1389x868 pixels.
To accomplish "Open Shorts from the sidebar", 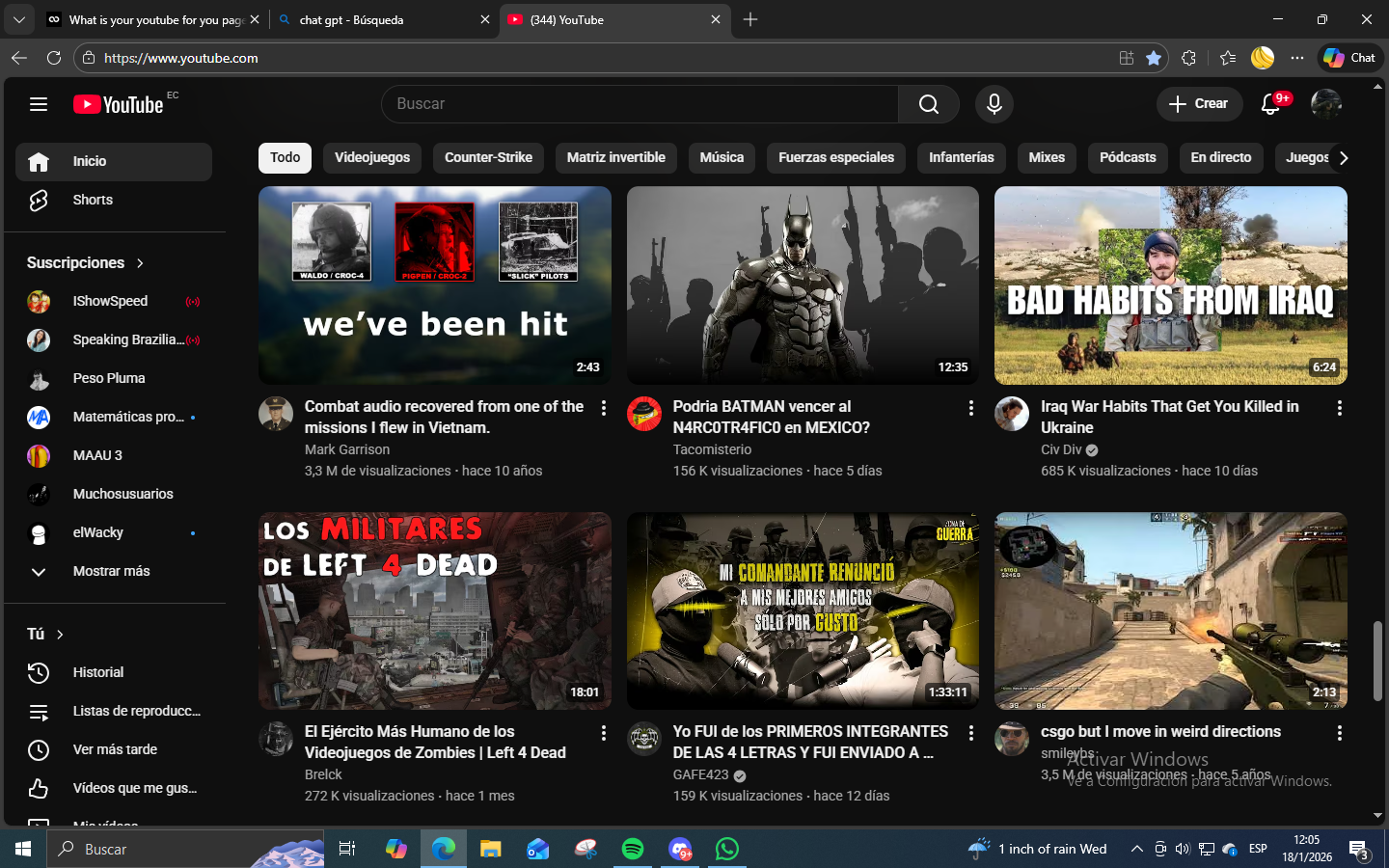I will click(x=93, y=200).
